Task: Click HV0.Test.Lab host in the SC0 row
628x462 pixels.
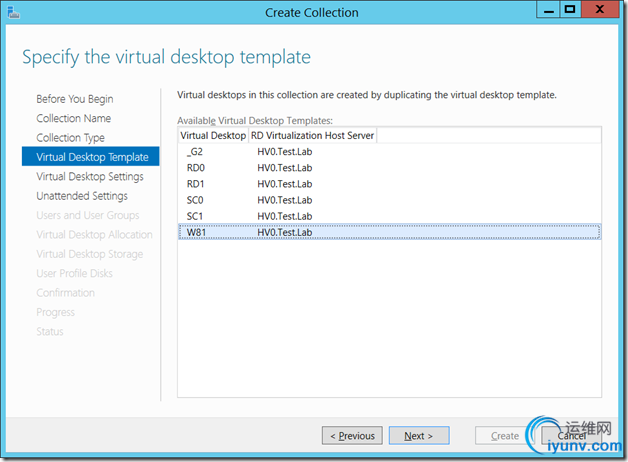Action: (x=284, y=200)
